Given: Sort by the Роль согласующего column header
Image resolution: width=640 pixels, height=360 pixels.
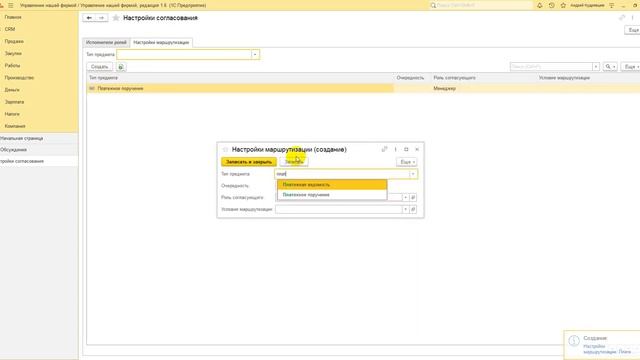Looking at the screenshot, I should (454, 78).
